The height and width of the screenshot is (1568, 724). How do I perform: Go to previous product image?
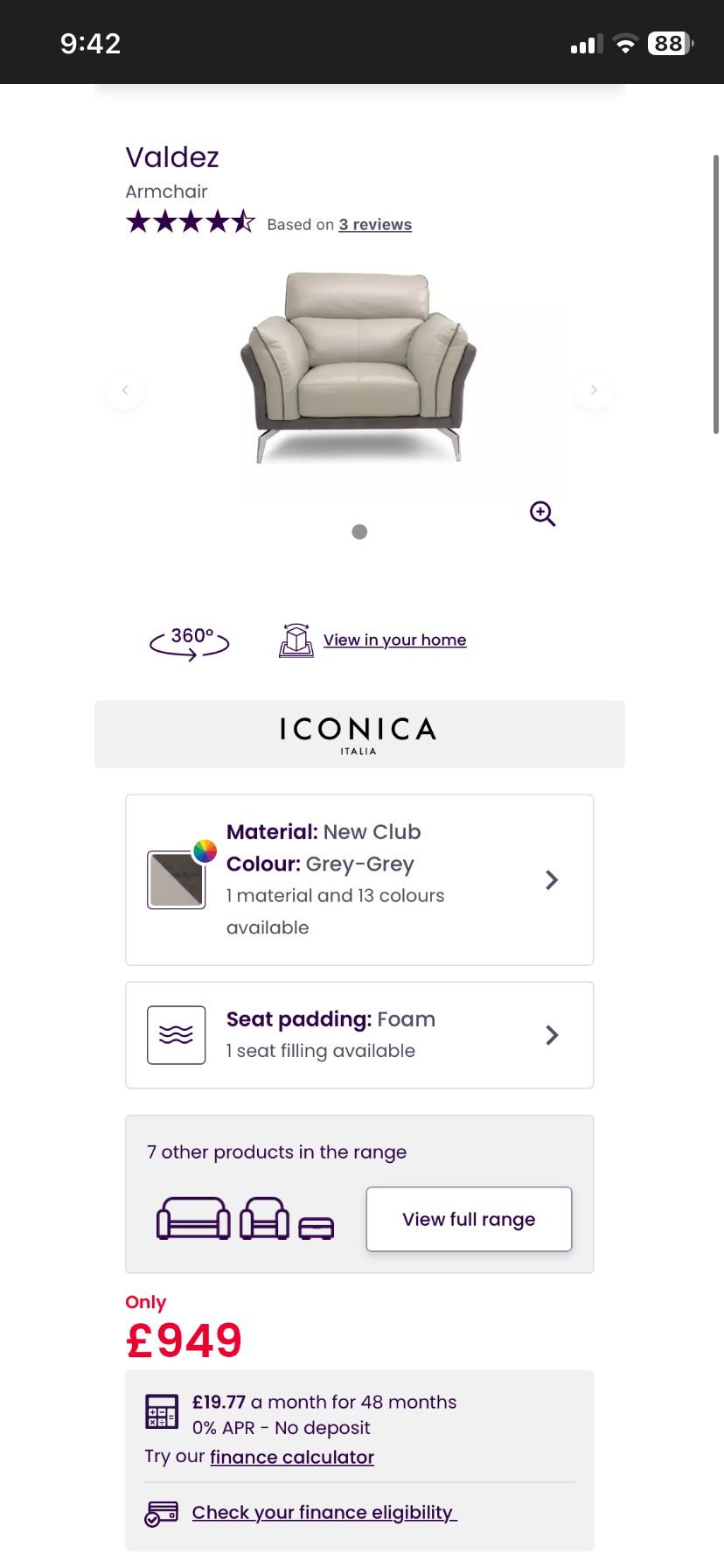[x=125, y=390]
